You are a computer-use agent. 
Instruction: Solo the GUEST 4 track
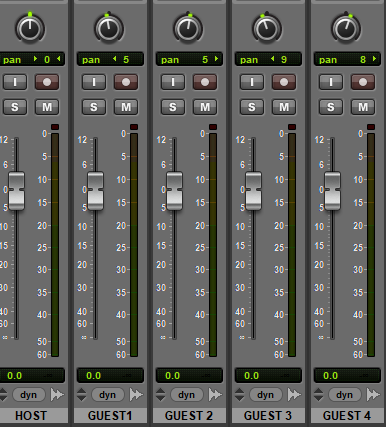pos(331,107)
